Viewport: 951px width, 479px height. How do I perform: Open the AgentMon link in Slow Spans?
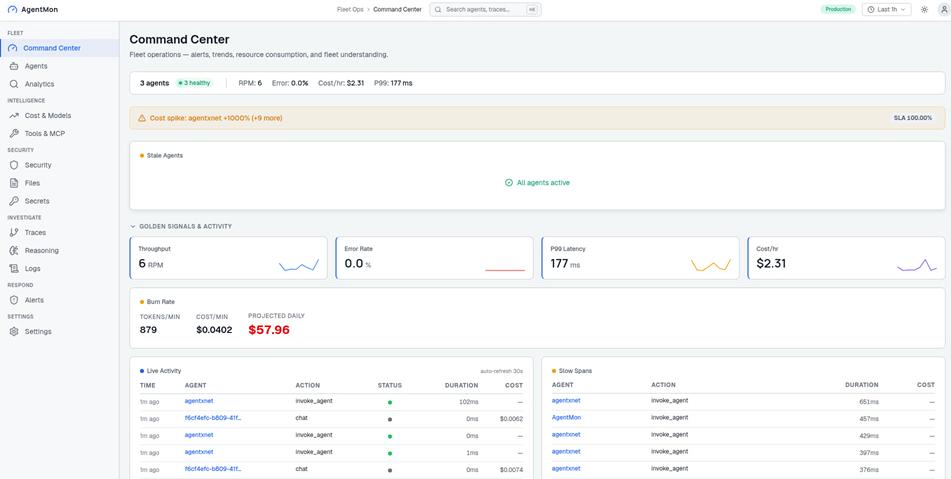pyautogui.click(x=566, y=418)
